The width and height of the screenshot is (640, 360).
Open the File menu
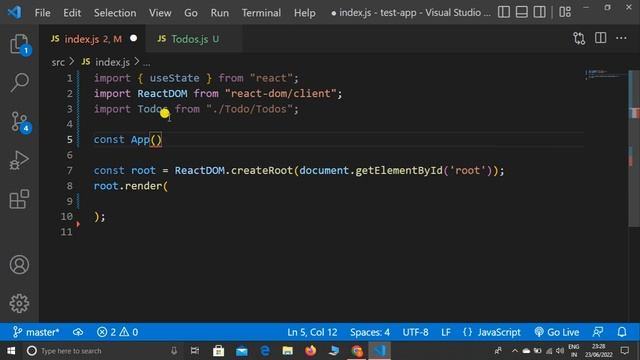(42, 13)
